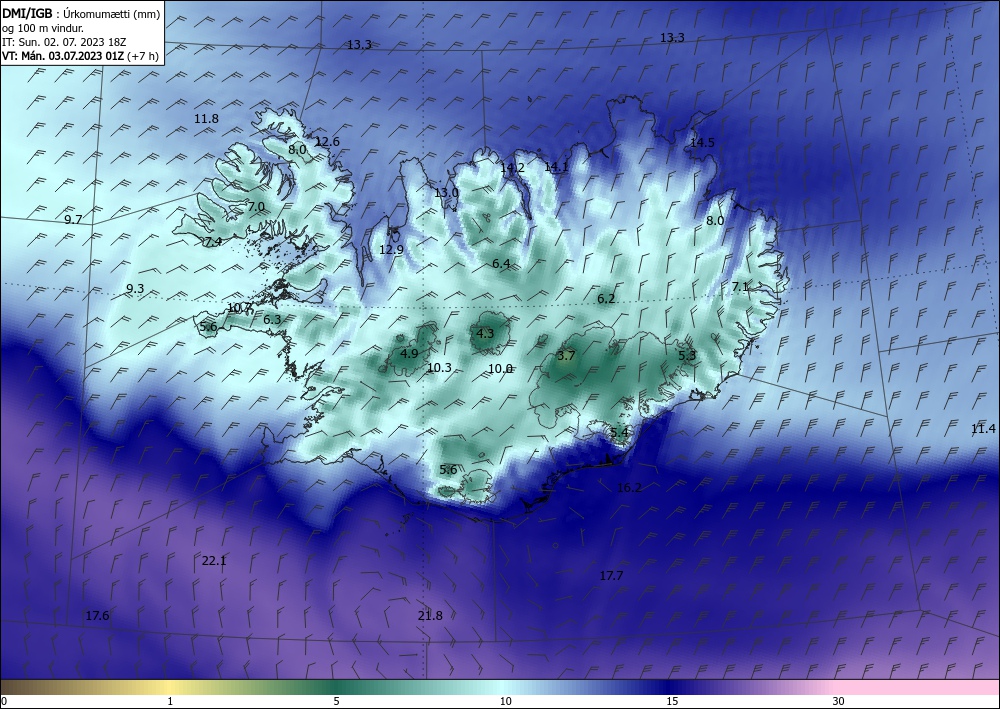Click the 10.3 value on the map
Image resolution: width=1000 pixels, height=709 pixels.
pyautogui.click(x=439, y=367)
